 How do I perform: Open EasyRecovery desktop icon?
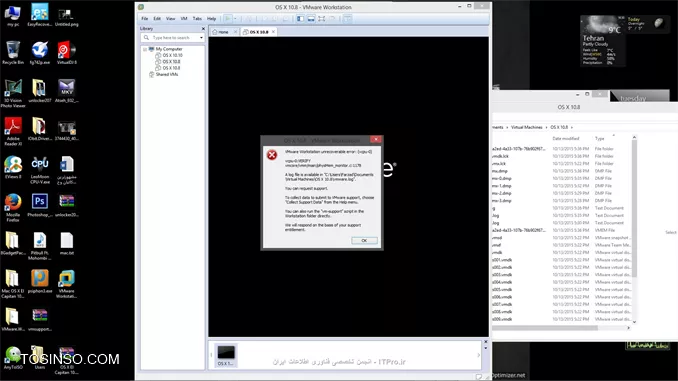click(40, 16)
